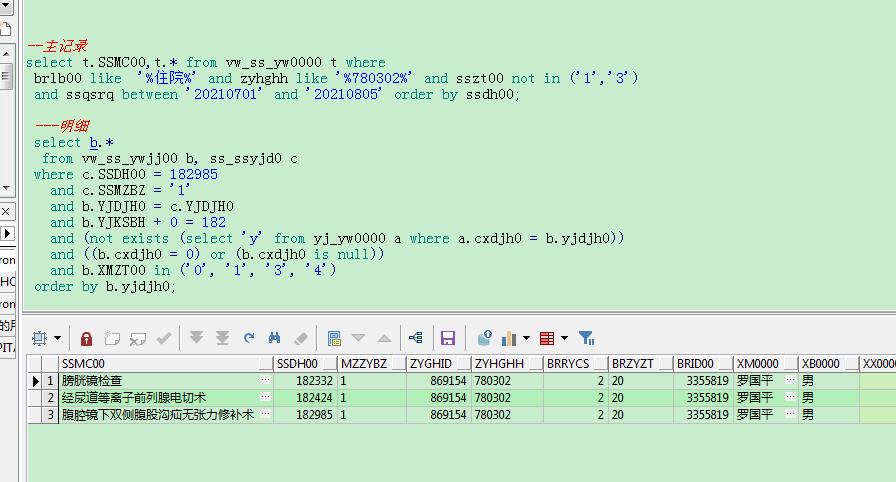Click the ZYGHID column header
This screenshot has width=896, height=482.
point(438,364)
